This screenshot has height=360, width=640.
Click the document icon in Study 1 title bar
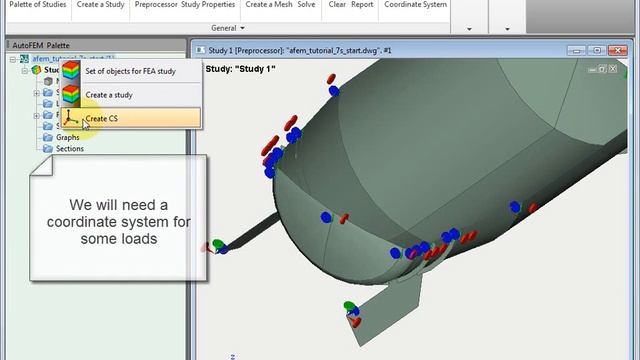click(x=200, y=50)
